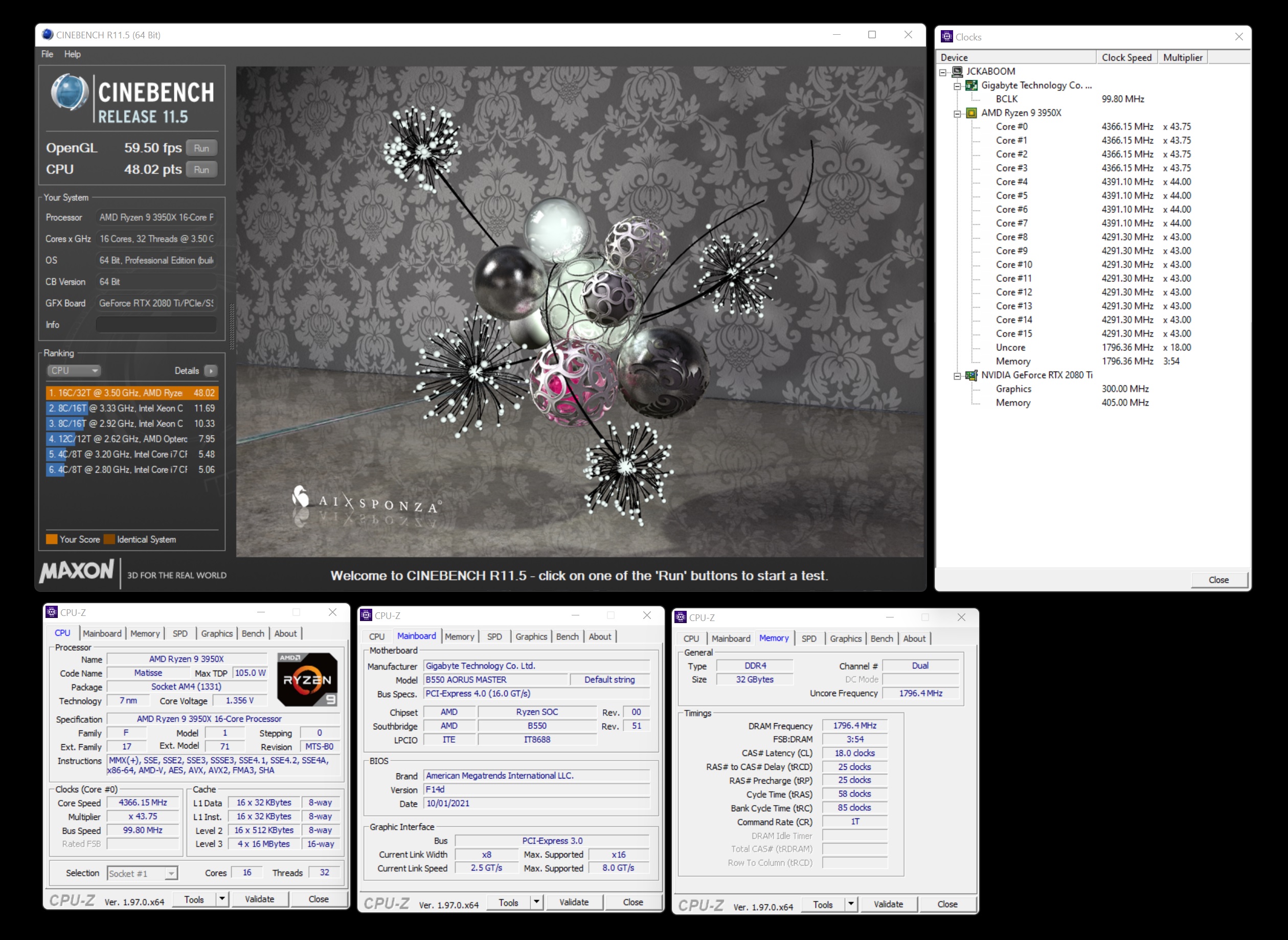Select ranking entry 2 Intel Xeon 11.69
The image size is (1288, 940).
pos(132,408)
